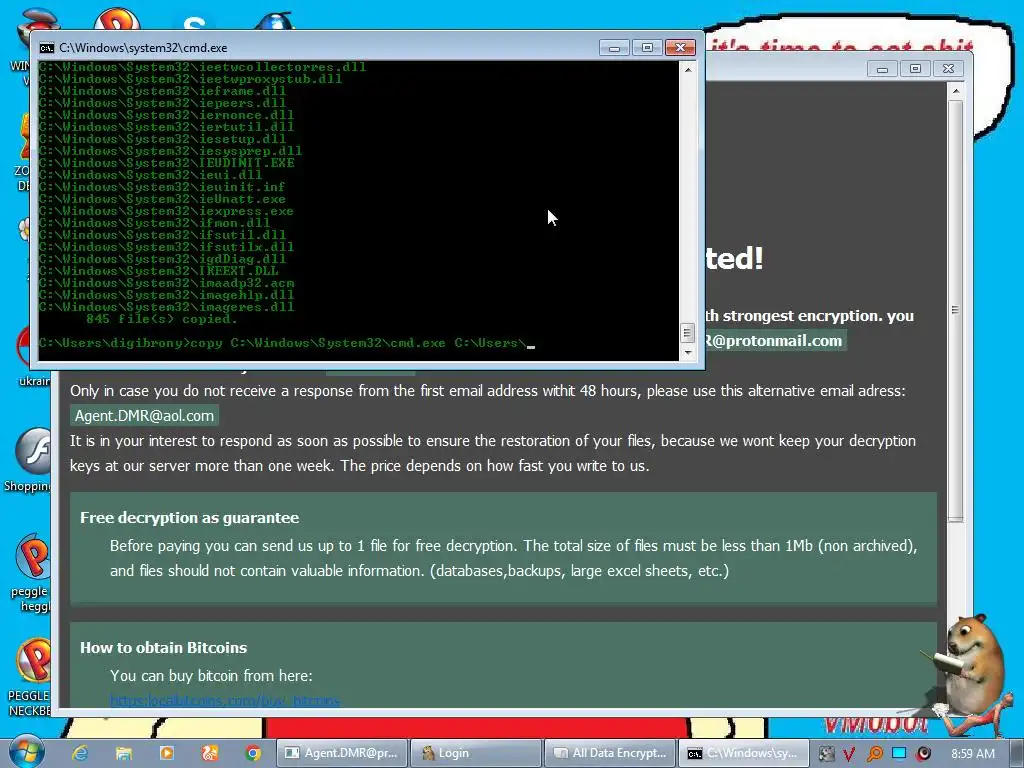The width and height of the screenshot is (1024, 768).
Task: Switch to Agent.DMR@pr... taskbar window
Action: click(x=342, y=753)
